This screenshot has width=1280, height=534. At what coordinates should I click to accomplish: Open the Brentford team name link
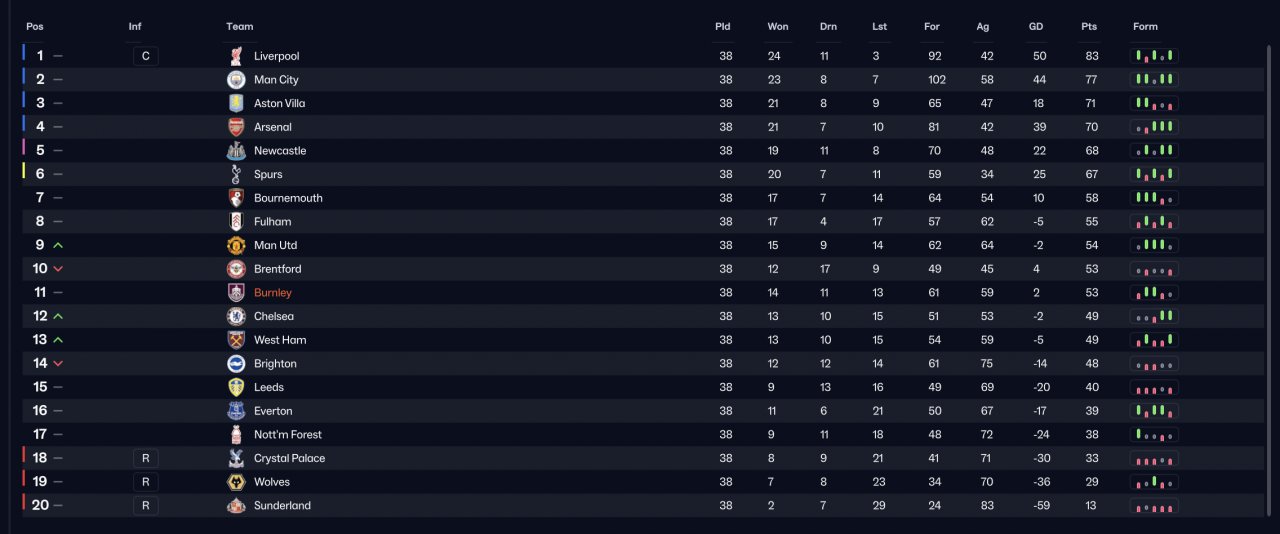pos(278,269)
